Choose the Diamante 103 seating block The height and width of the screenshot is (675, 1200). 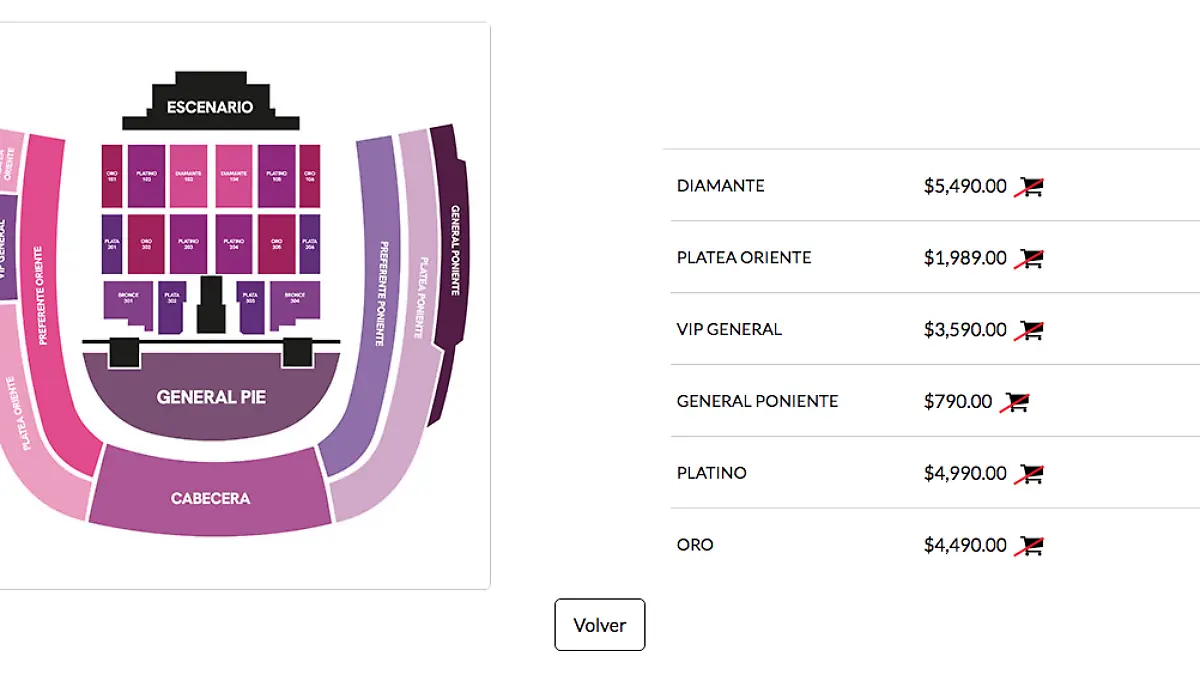click(189, 176)
